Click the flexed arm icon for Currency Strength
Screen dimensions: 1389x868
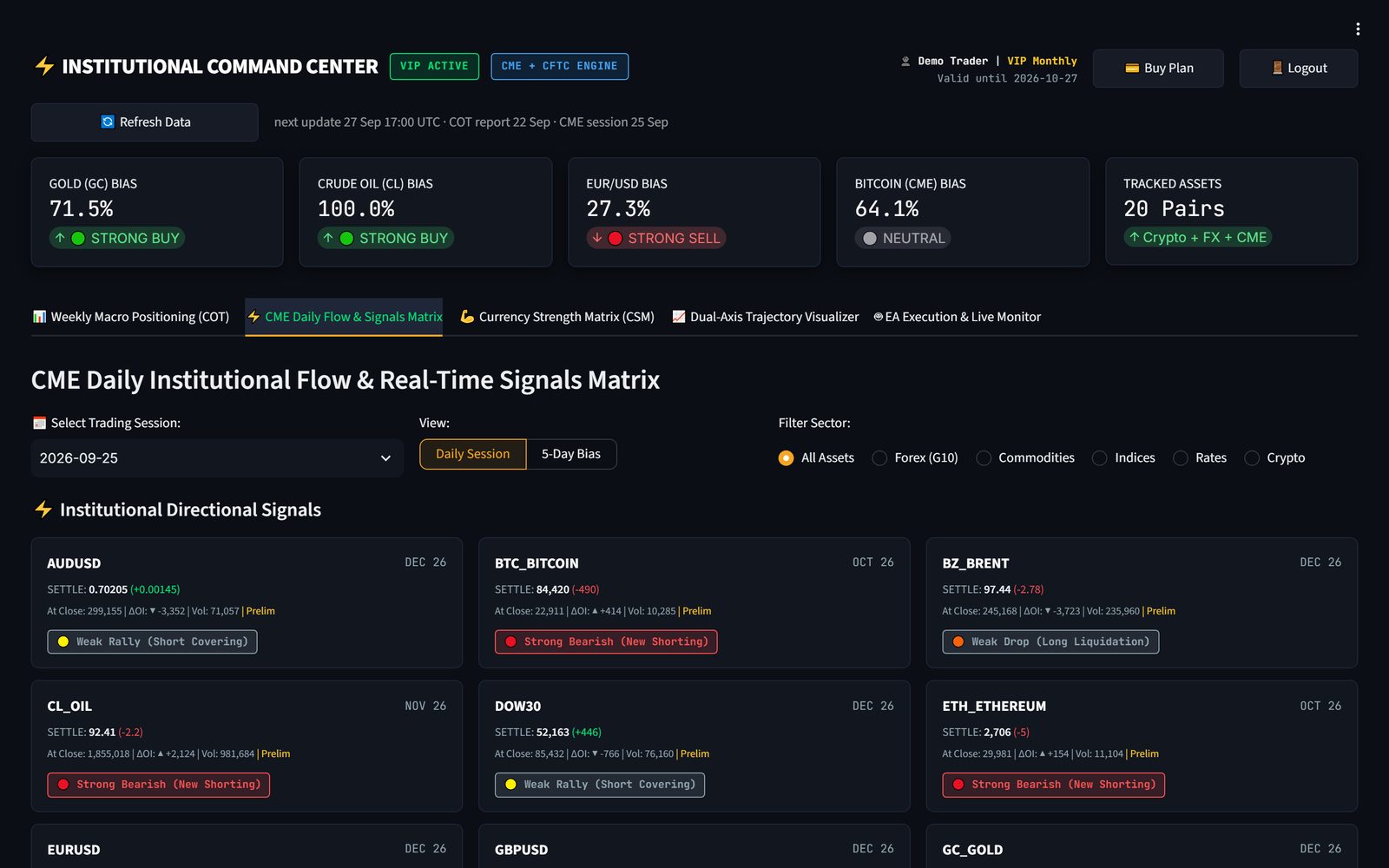(467, 317)
